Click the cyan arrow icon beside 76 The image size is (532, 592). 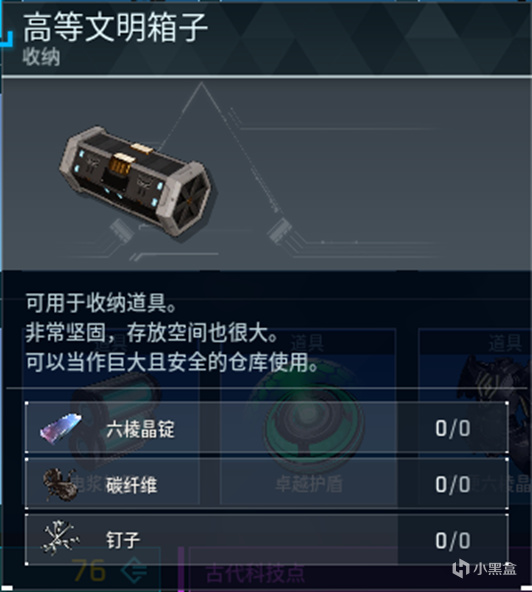(134, 570)
